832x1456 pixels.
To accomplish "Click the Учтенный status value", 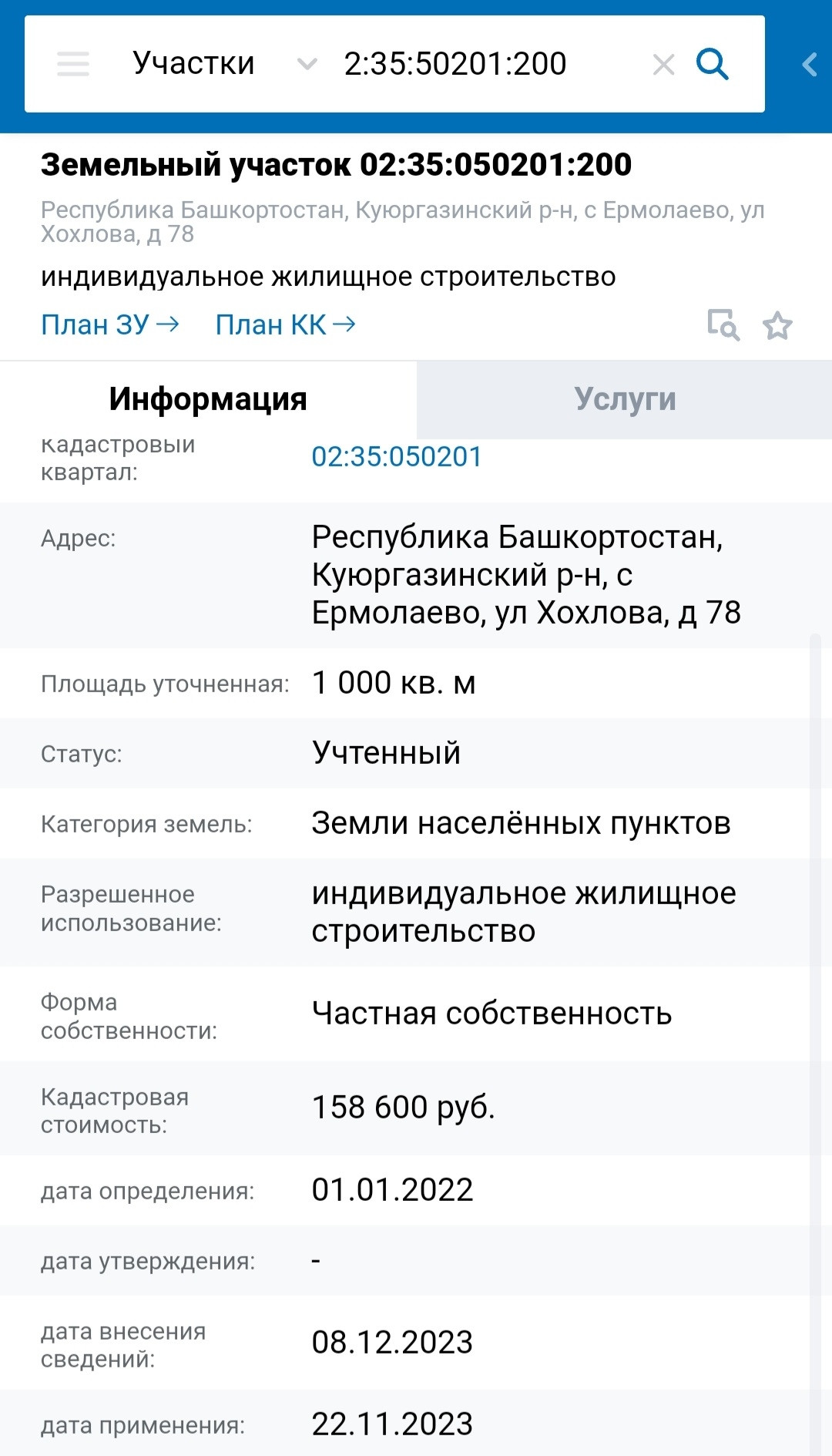I will [386, 753].
